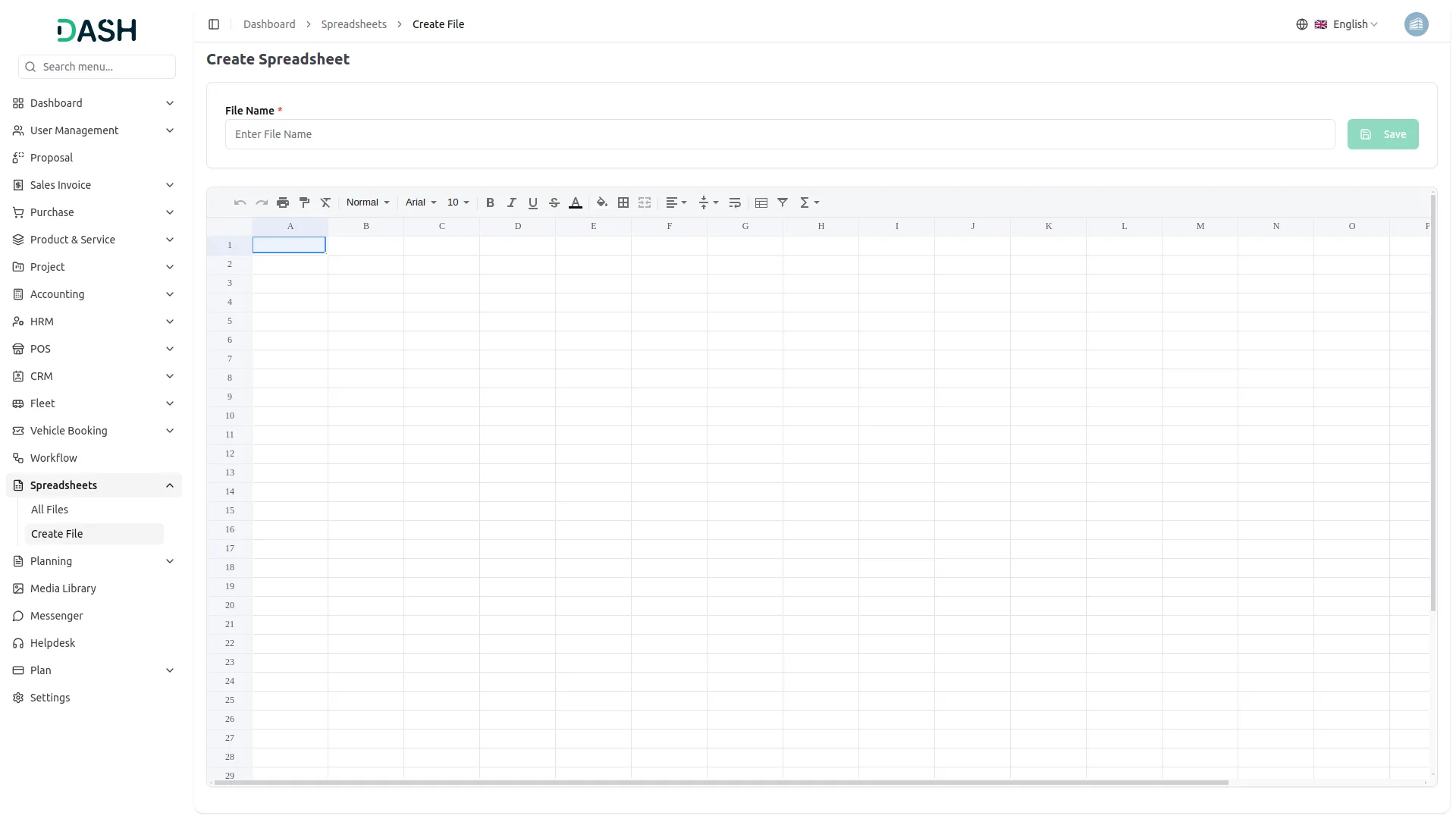Click the vertical spreadsheet scrollbar

[x=1432, y=402]
